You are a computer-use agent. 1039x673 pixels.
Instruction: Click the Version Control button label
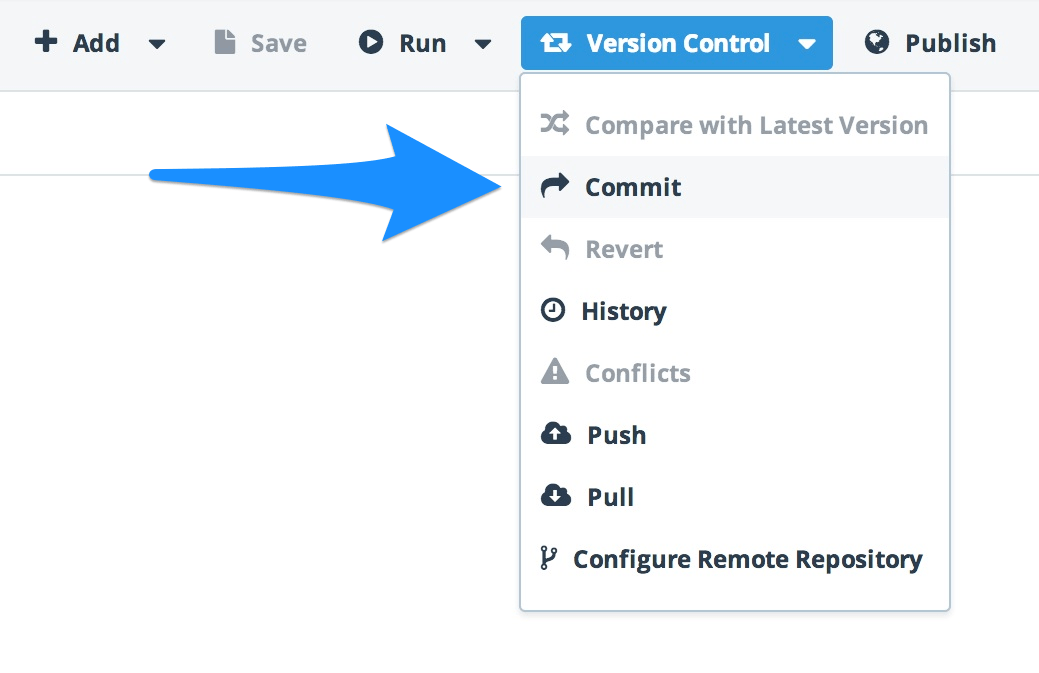678,44
